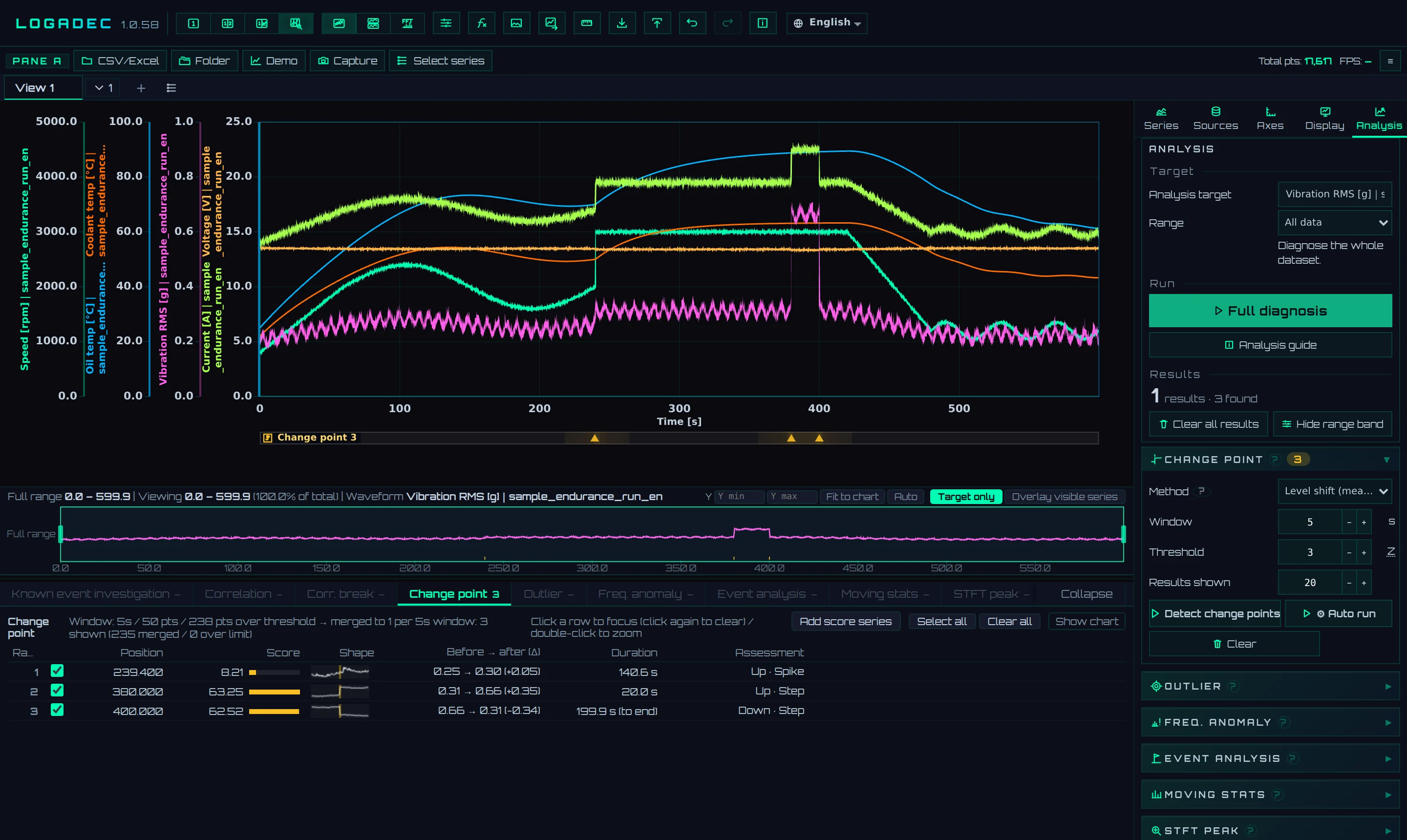1407x840 pixels.
Task: Expand the Outlier section
Action: click(x=1270, y=686)
